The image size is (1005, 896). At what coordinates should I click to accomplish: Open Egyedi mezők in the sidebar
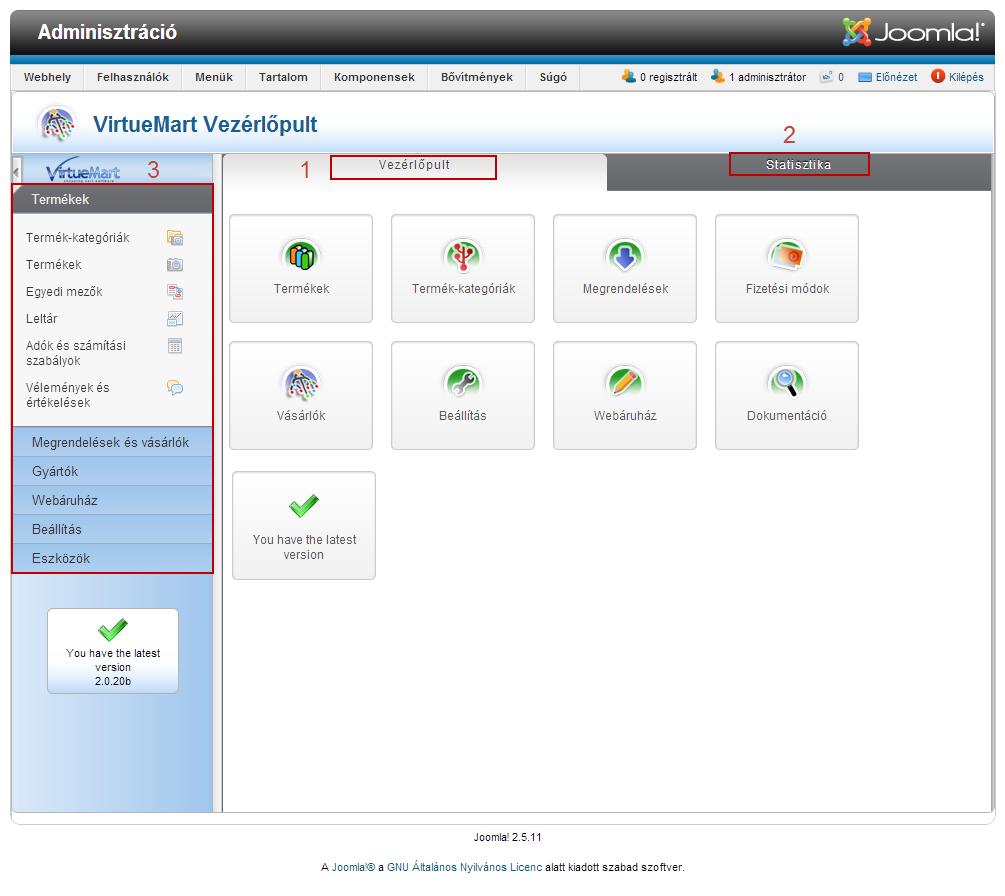pos(64,292)
